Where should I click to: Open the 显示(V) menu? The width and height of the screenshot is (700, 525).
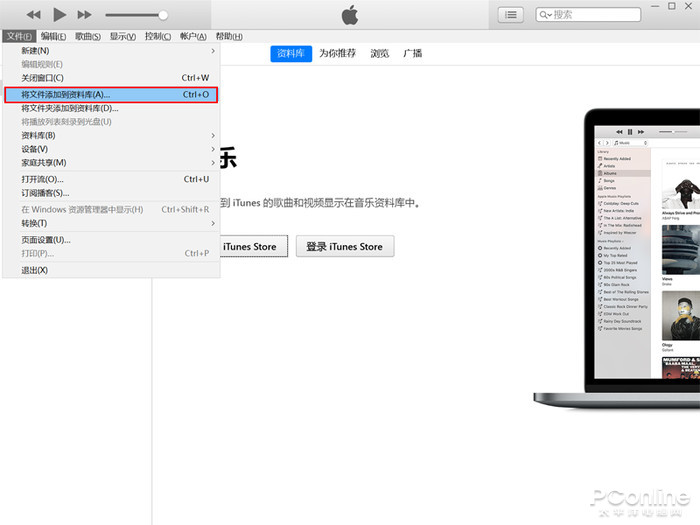123,36
